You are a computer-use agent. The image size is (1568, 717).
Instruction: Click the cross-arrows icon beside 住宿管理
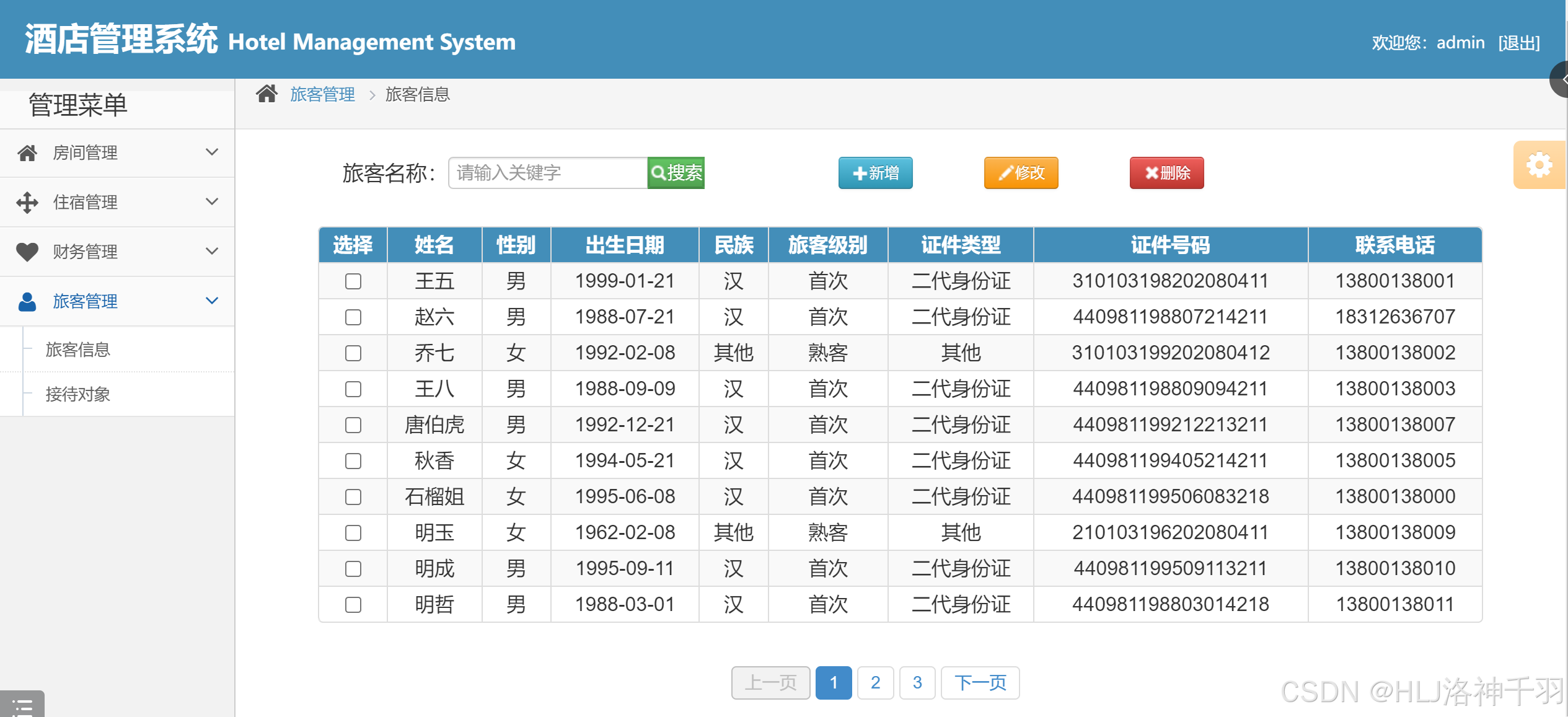click(27, 203)
